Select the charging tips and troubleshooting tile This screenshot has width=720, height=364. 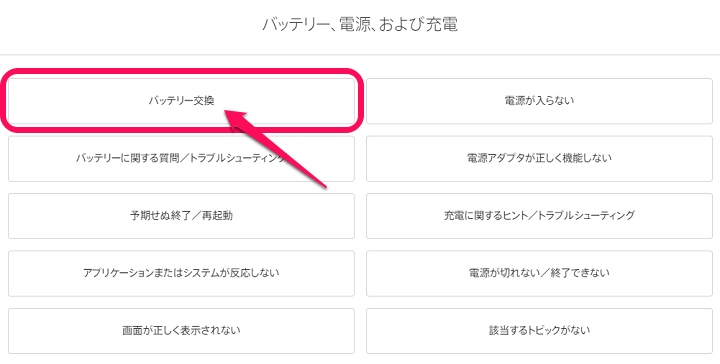(x=539, y=216)
